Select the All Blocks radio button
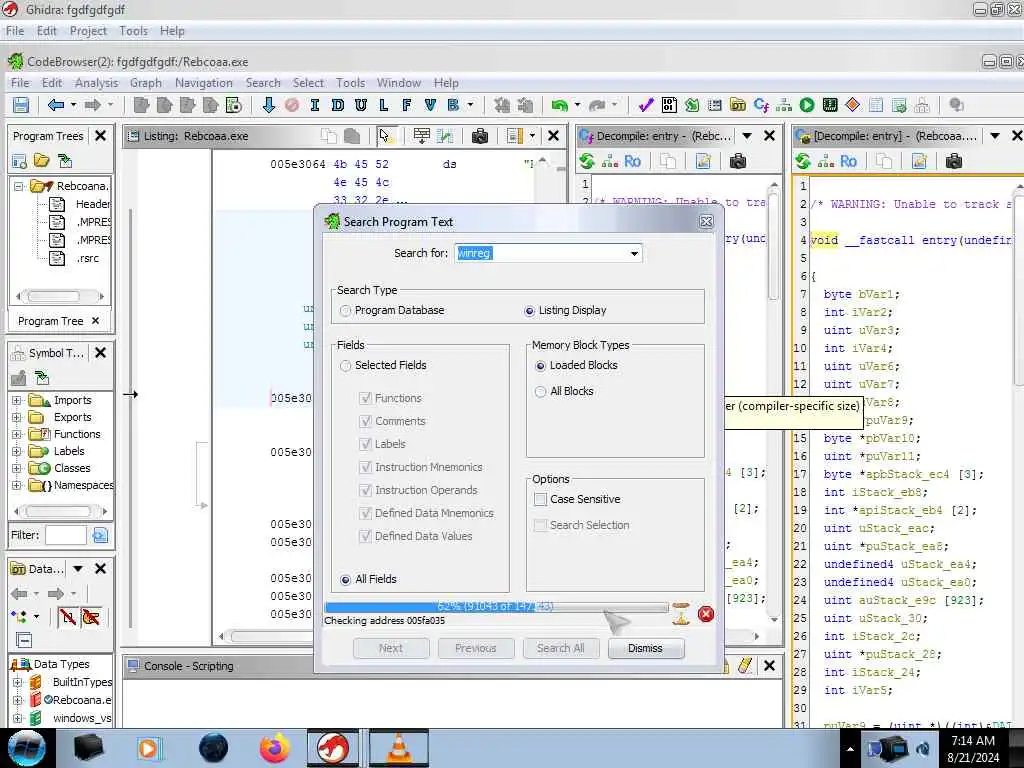Screen dimensions: 1024x768 pos(540,392)
